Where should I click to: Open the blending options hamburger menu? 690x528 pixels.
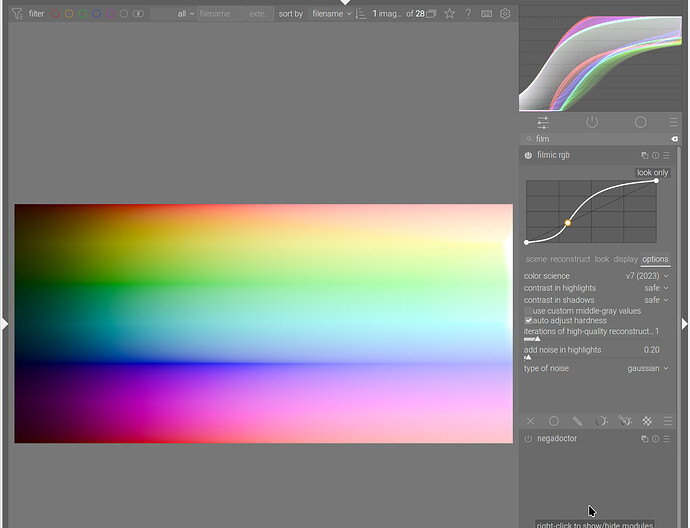(x=668, y=421)
